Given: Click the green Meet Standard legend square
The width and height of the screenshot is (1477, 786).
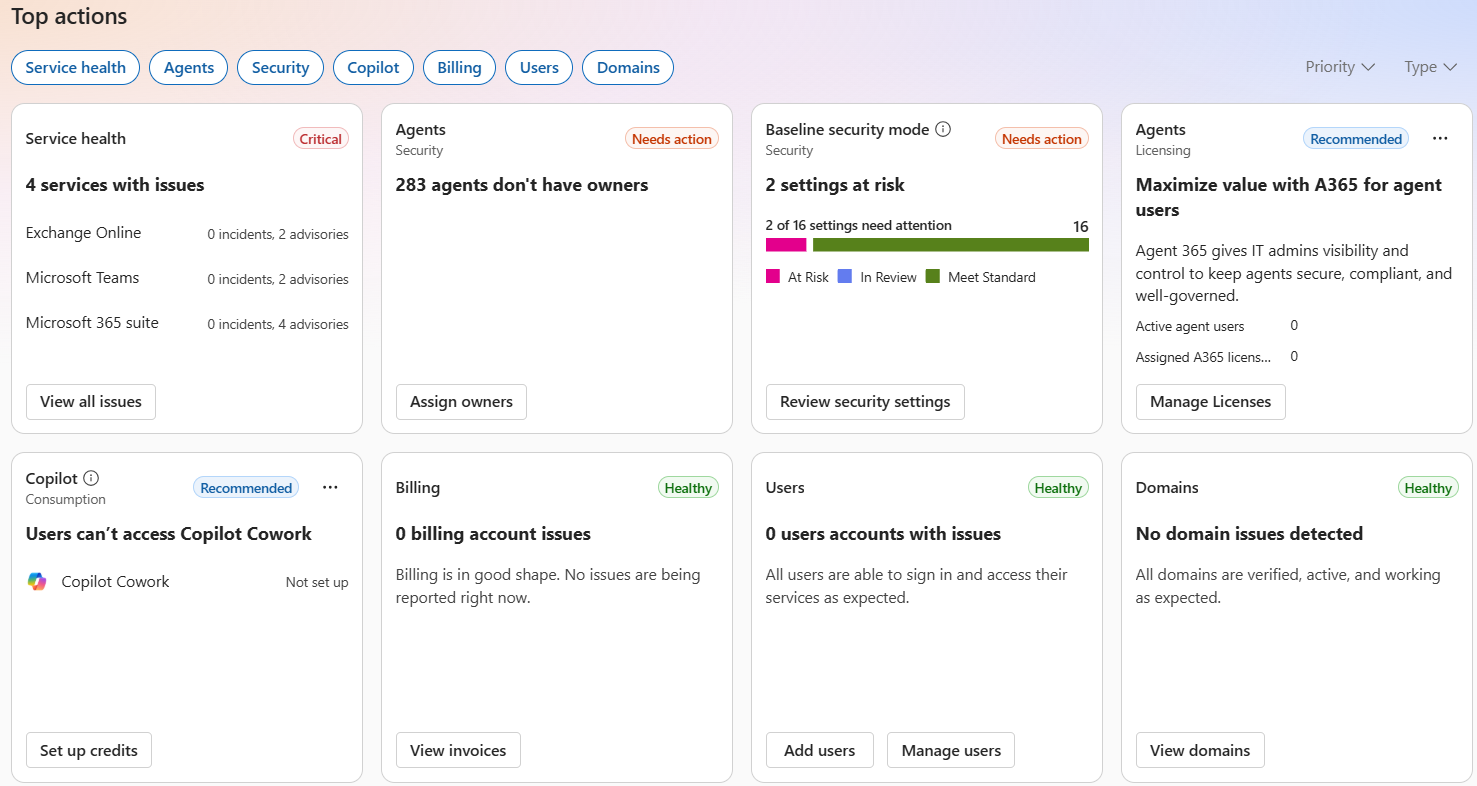Looking at the screenshot, I should (933, 277).
